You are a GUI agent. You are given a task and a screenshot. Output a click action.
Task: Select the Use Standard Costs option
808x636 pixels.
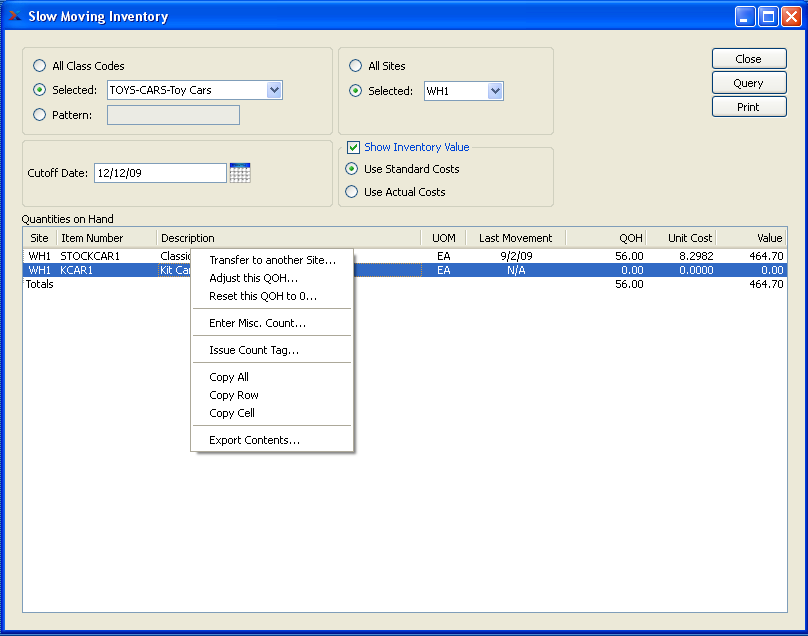351,169
